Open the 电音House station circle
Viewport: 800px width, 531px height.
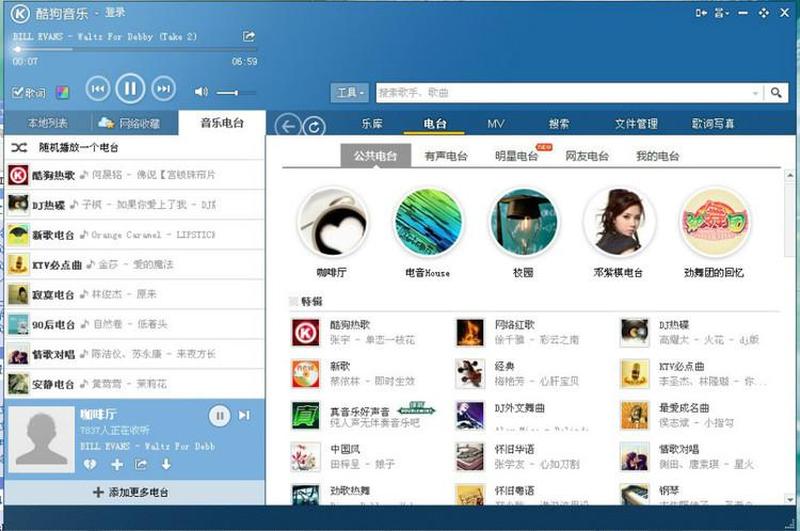428,221
